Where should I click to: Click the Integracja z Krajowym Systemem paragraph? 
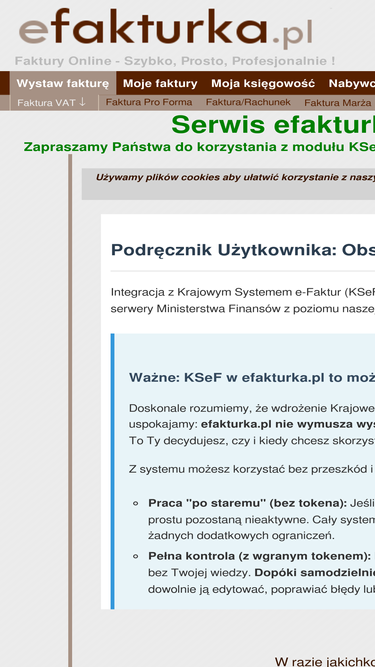(243, 300)
